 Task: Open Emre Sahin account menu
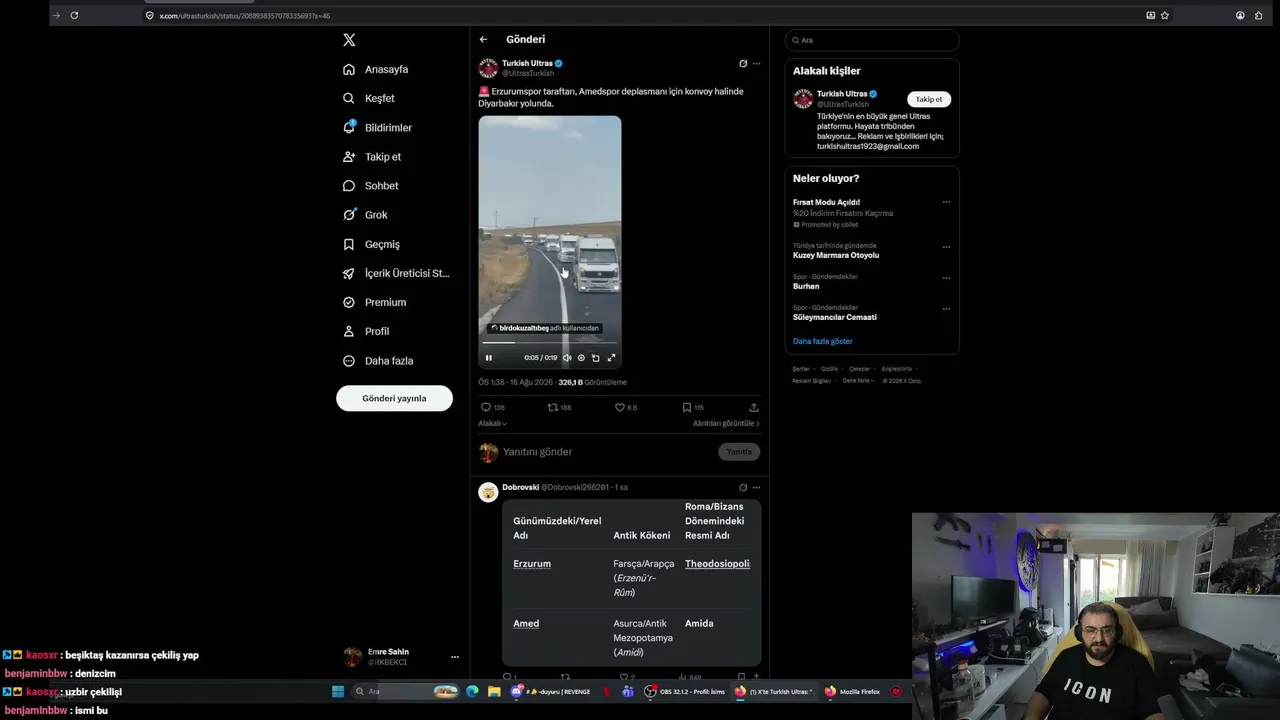point(399,657)
